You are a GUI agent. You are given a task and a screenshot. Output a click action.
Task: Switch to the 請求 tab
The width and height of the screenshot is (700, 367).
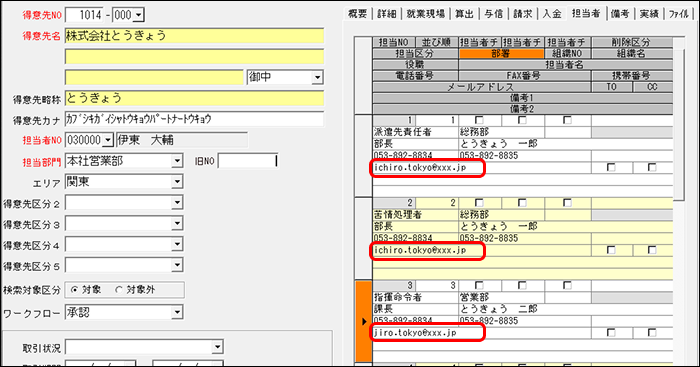click(x=522, y=14)
